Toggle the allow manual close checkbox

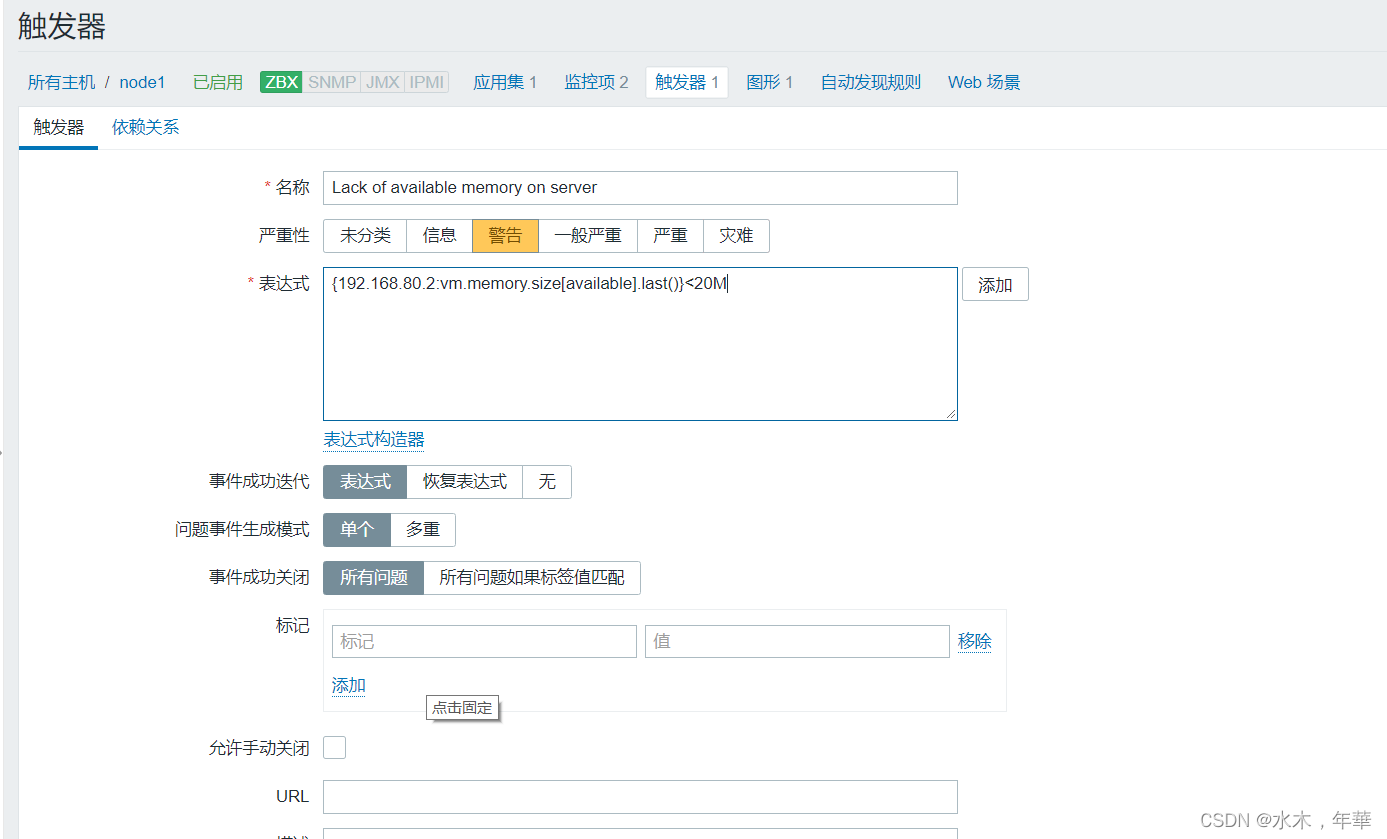tap(335, 747)
